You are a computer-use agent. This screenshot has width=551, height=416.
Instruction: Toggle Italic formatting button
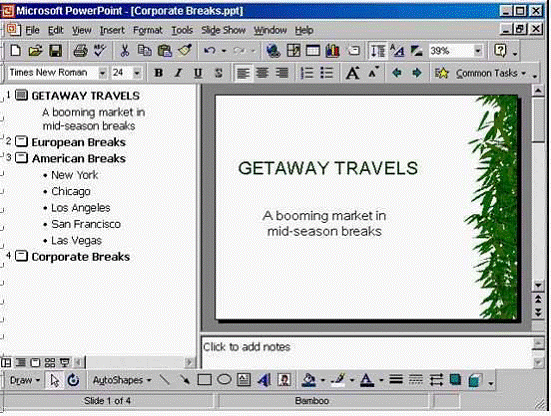click(x=178, y=73)
